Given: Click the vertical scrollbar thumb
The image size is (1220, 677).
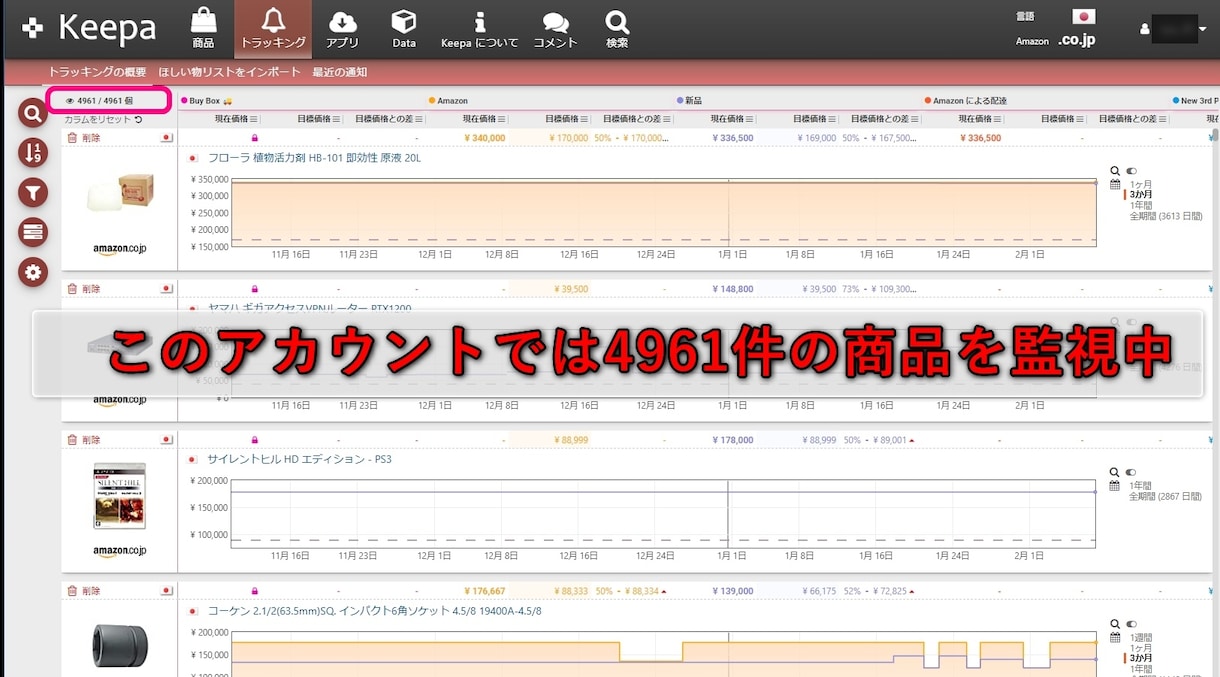Looking at the screenshot, I should coord(1214,136).
